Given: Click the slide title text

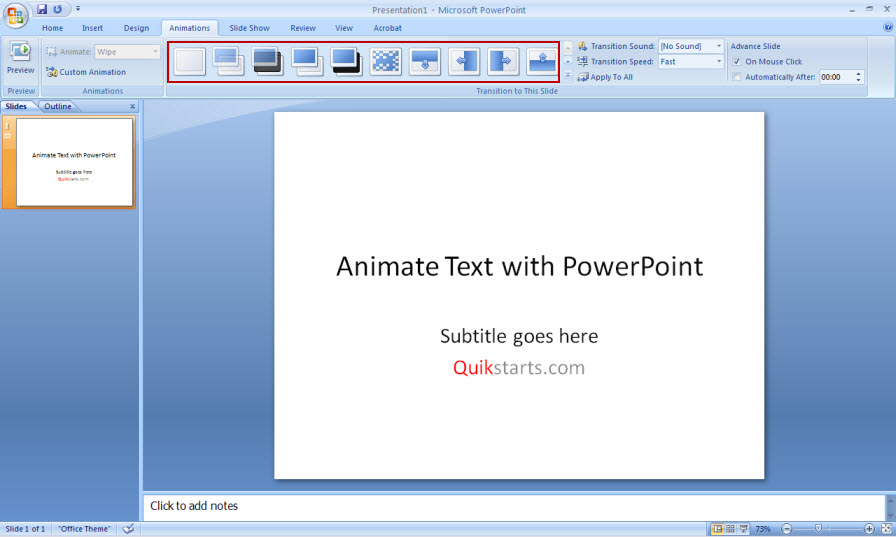Looking at the screenshot, I should (x=519, y=266).
